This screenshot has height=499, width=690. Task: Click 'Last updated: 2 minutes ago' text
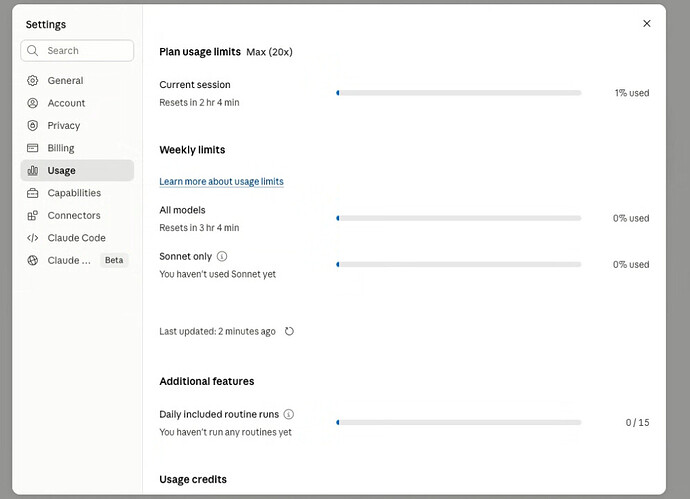217,331
